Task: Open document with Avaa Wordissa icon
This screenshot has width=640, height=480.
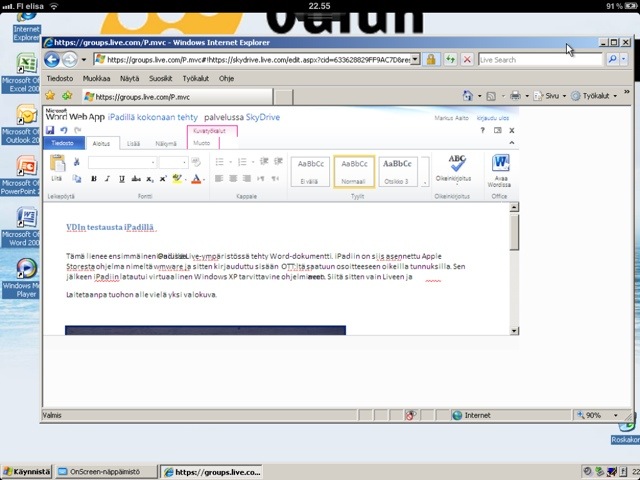Action: 500,168
